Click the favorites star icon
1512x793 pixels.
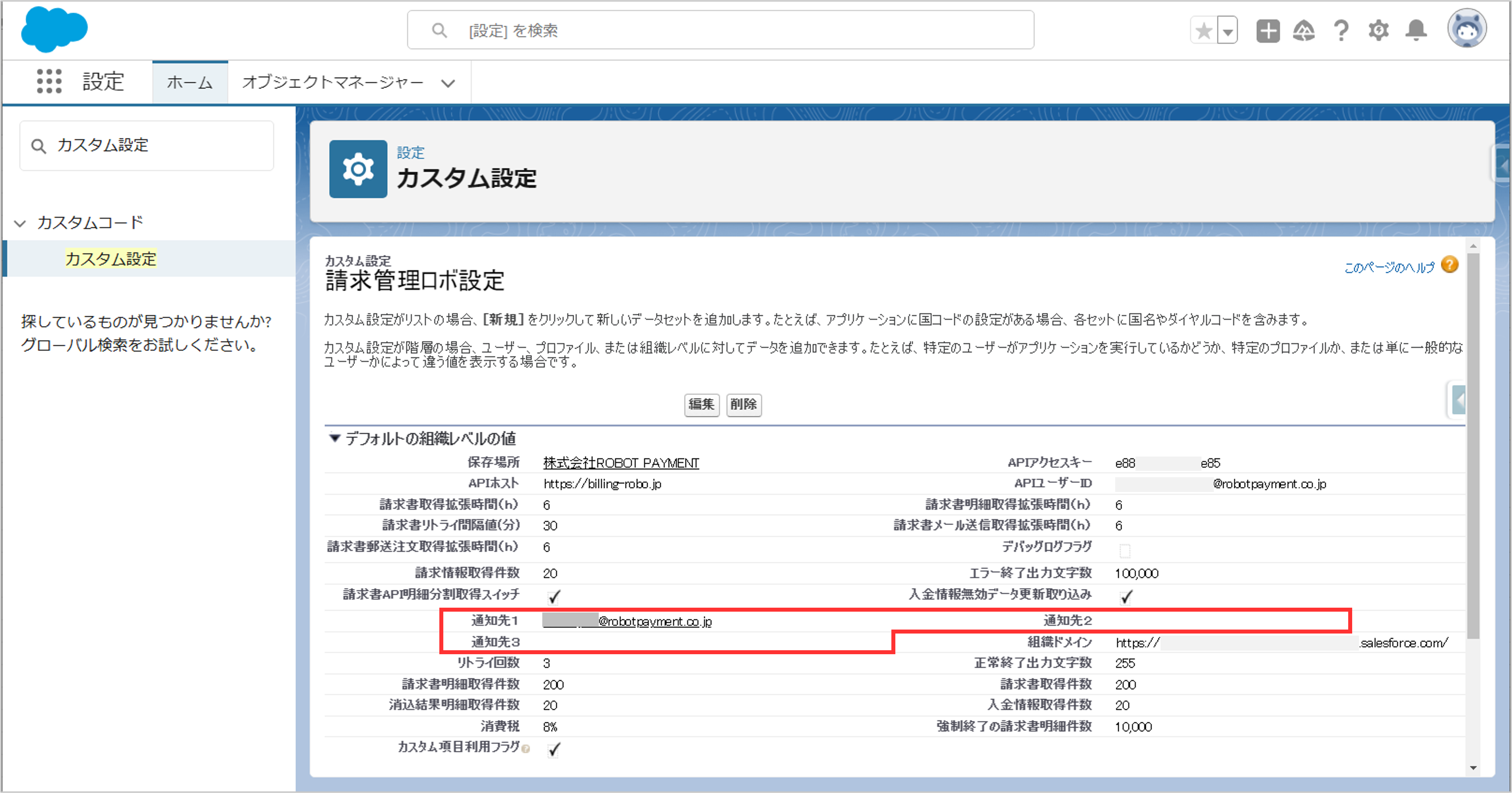pos(1203,31)
